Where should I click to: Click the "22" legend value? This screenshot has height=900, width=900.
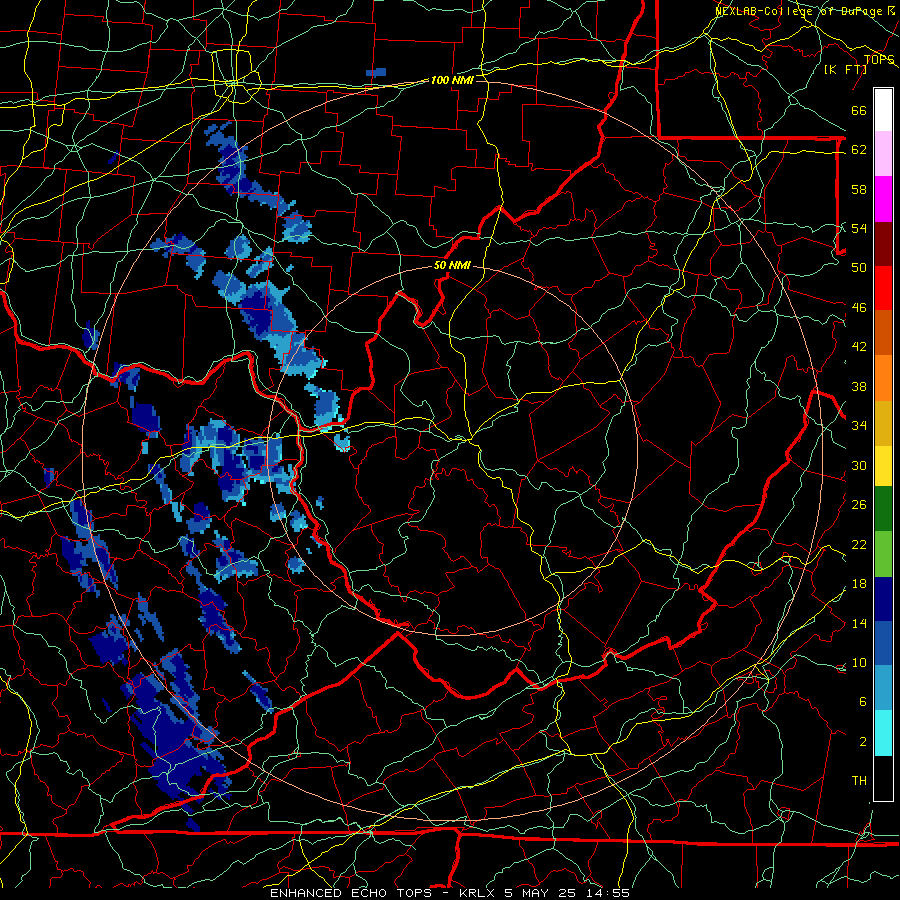tap(859, 544)
